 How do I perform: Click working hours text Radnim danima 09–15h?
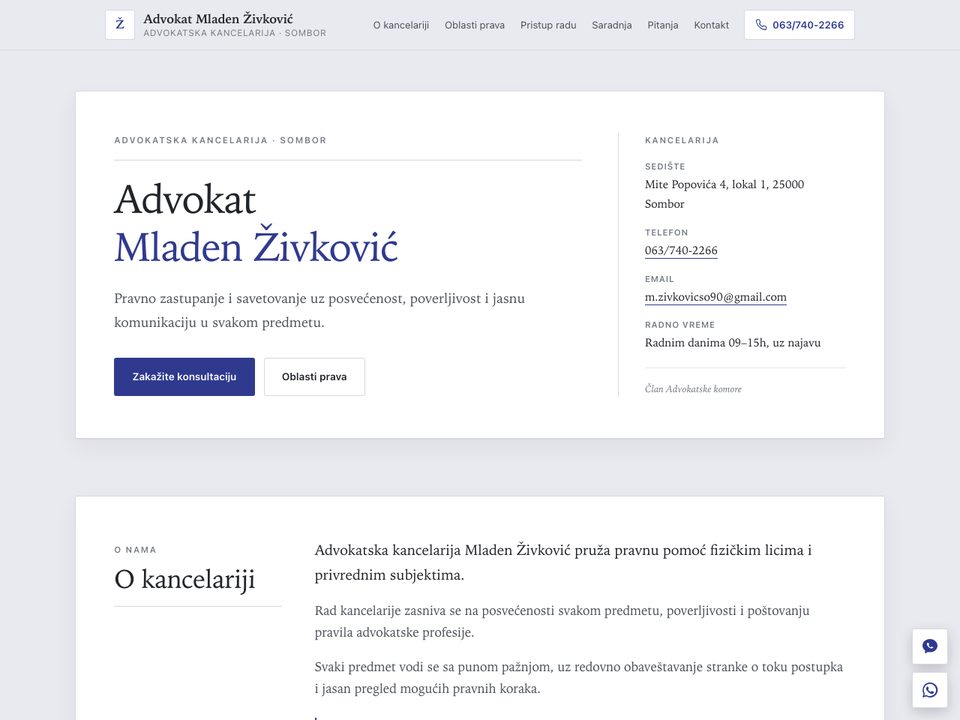click(x=705, y=343)
